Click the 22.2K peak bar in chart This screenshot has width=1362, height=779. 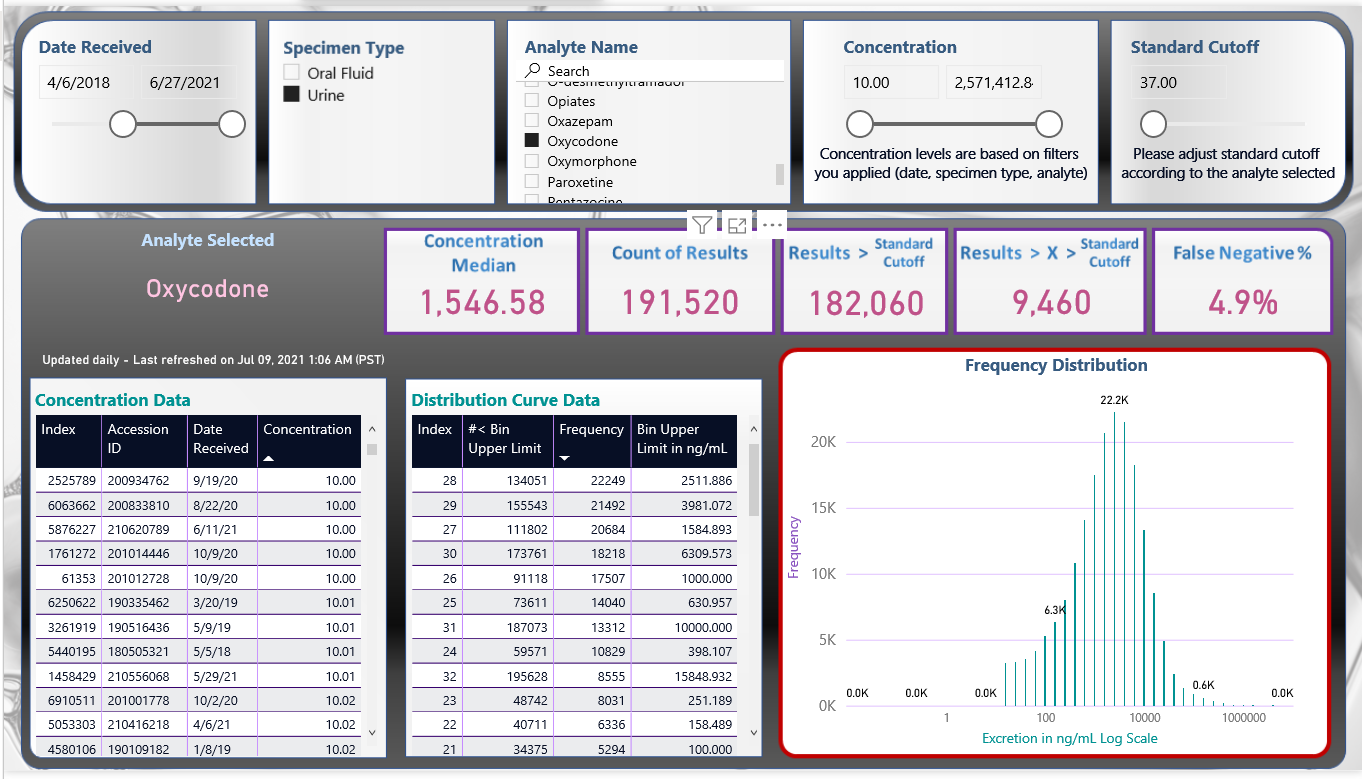(1114, 558)
